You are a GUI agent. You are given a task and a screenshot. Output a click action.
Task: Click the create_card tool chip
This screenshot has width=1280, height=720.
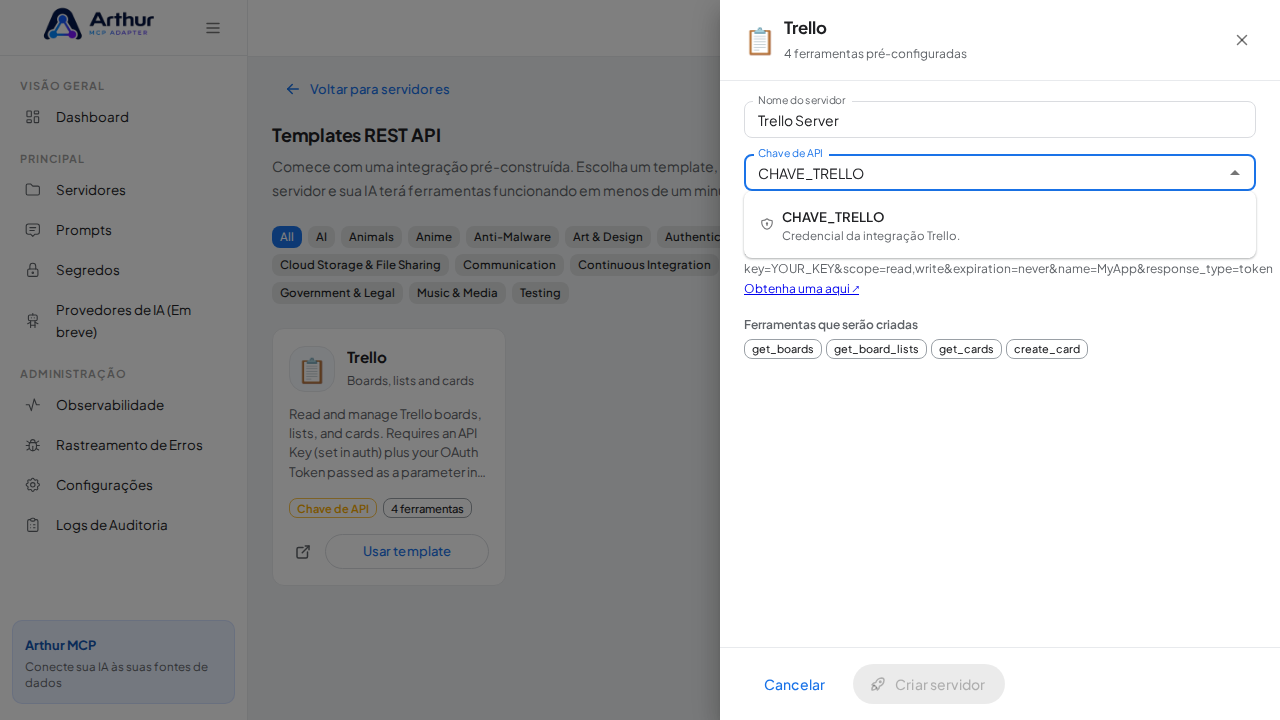pyautogui.click(x=1047, y=349)
